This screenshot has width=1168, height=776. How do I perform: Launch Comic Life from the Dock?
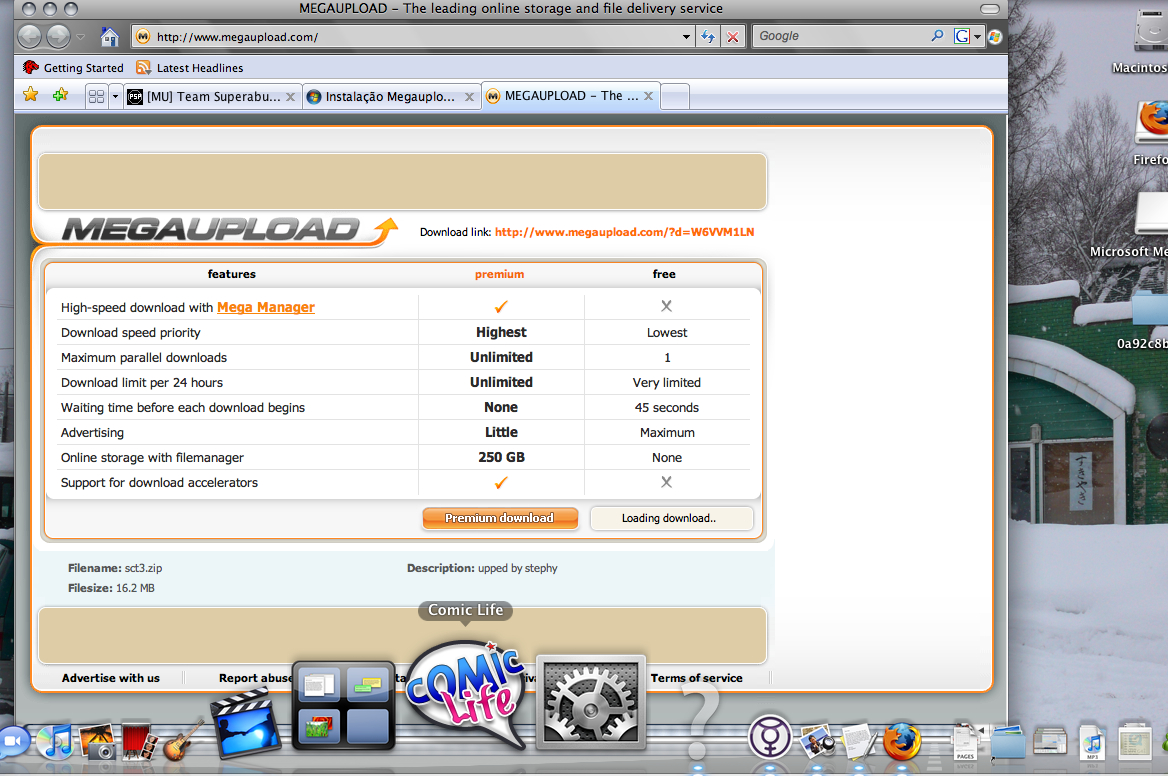pyautogui.click(x=466, y=693)
